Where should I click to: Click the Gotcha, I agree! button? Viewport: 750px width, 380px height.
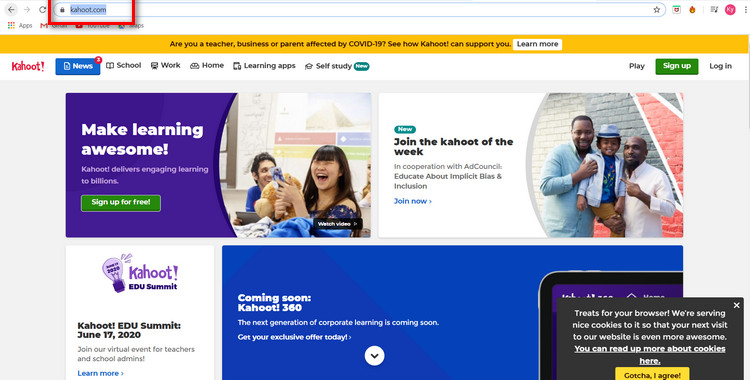point(652,375)
